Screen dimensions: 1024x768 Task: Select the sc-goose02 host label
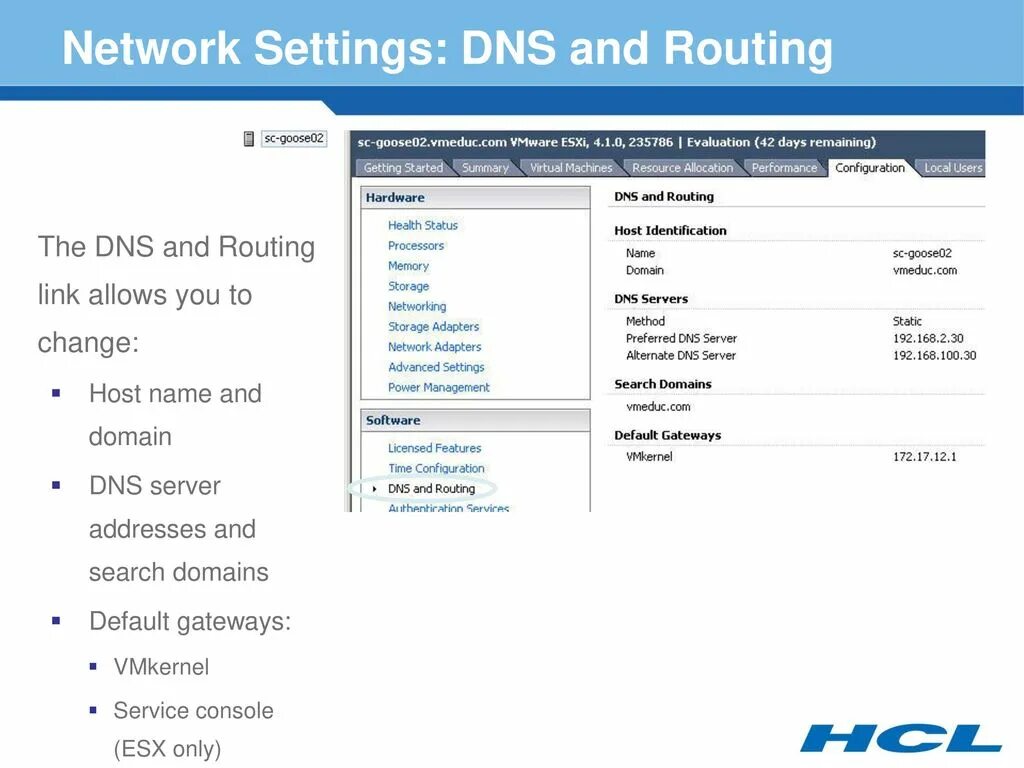click(x=294, y=138)
